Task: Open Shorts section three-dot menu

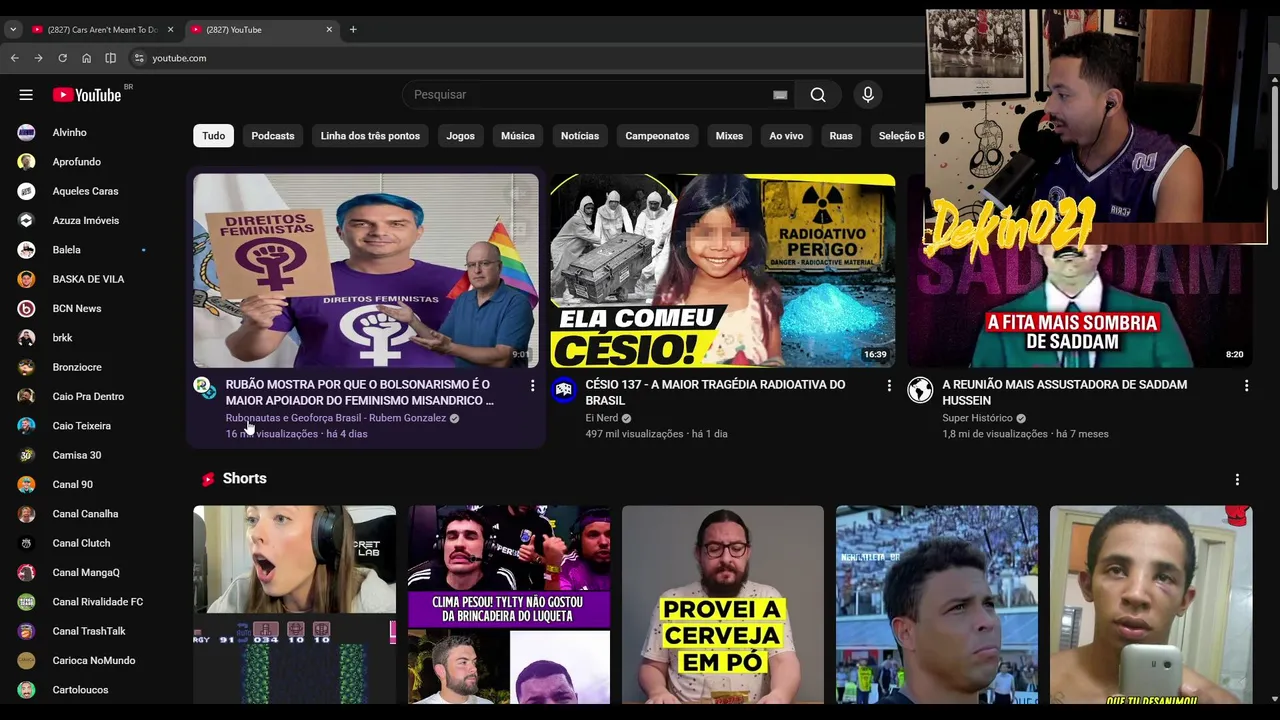Action: (1237, 480)
